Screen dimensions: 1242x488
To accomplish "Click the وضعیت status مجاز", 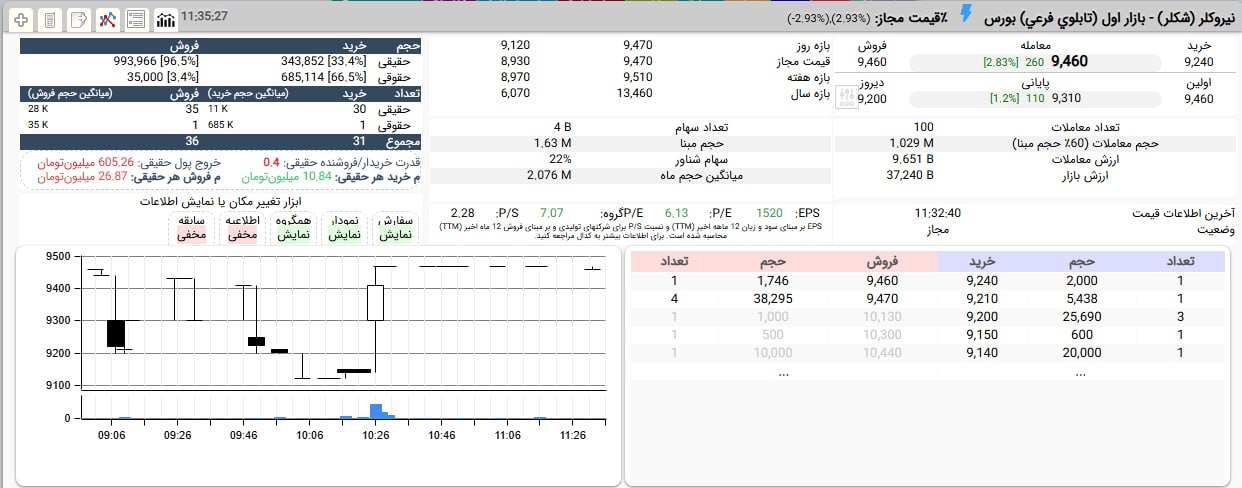I will (x=938, y=229).
